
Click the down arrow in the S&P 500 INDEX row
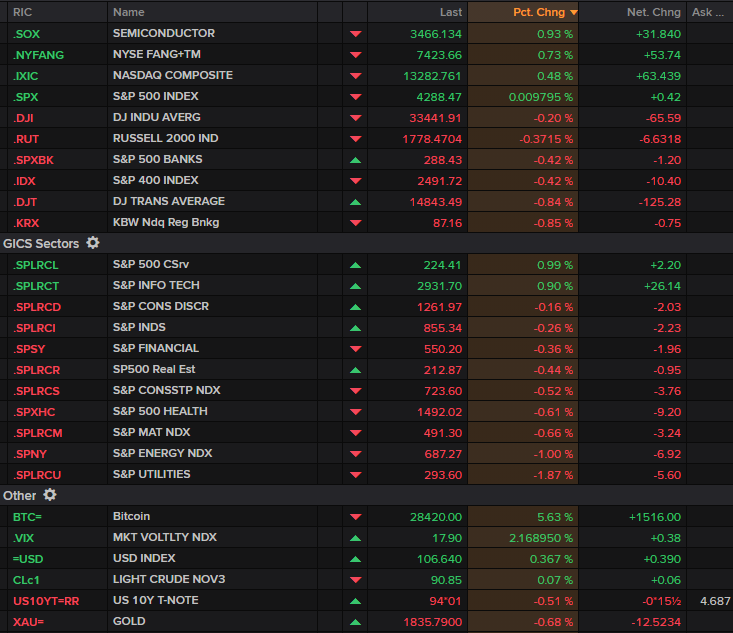click(356, 97)
